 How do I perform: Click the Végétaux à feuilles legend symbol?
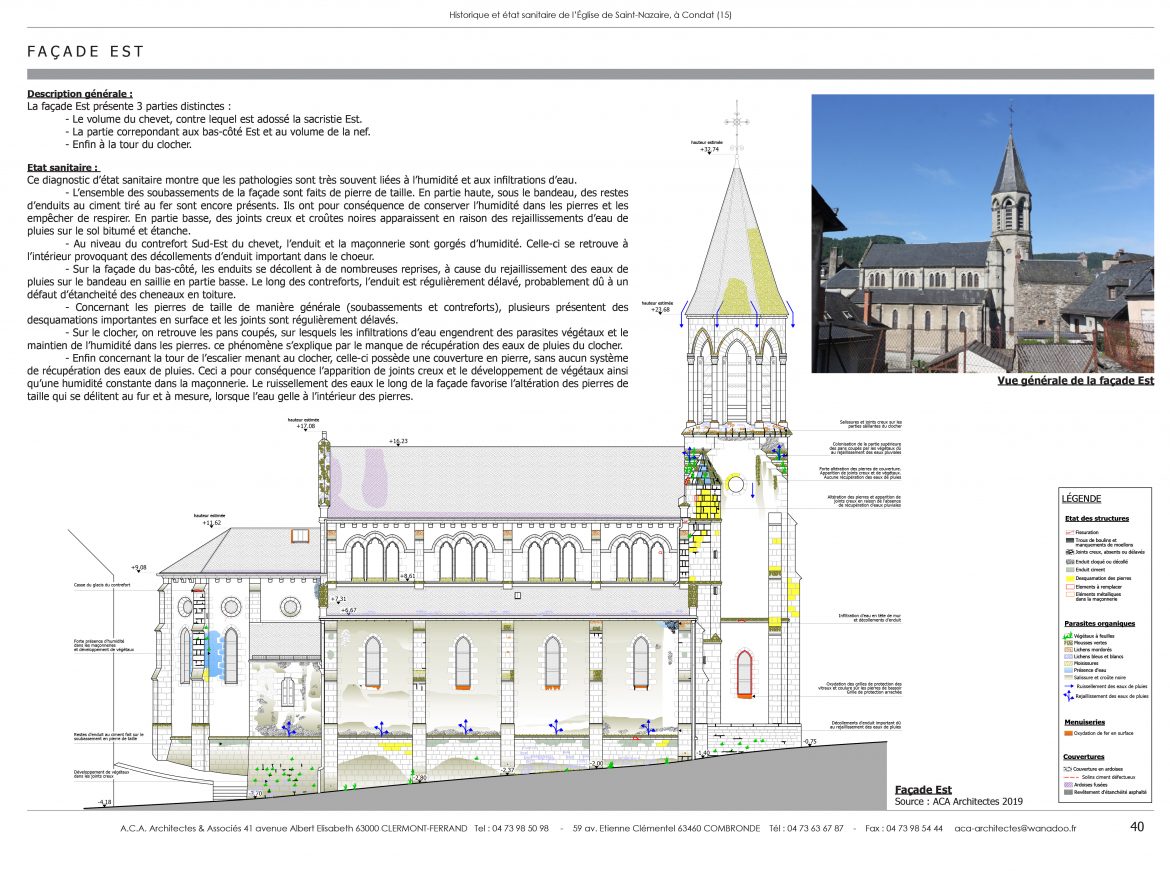(1068, 636)
